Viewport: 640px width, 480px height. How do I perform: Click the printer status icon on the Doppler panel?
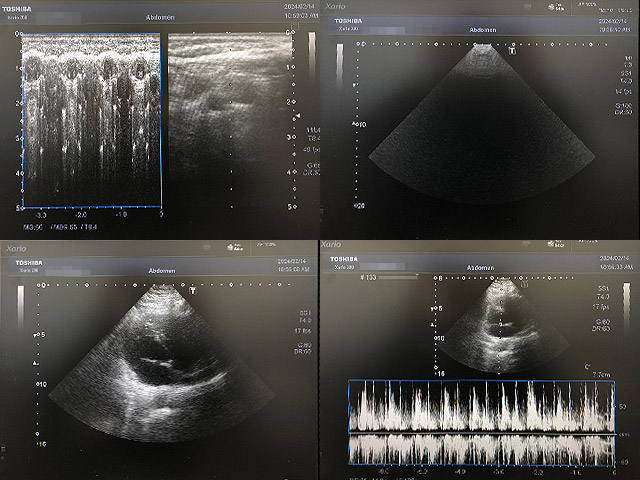tap(556, 244)
